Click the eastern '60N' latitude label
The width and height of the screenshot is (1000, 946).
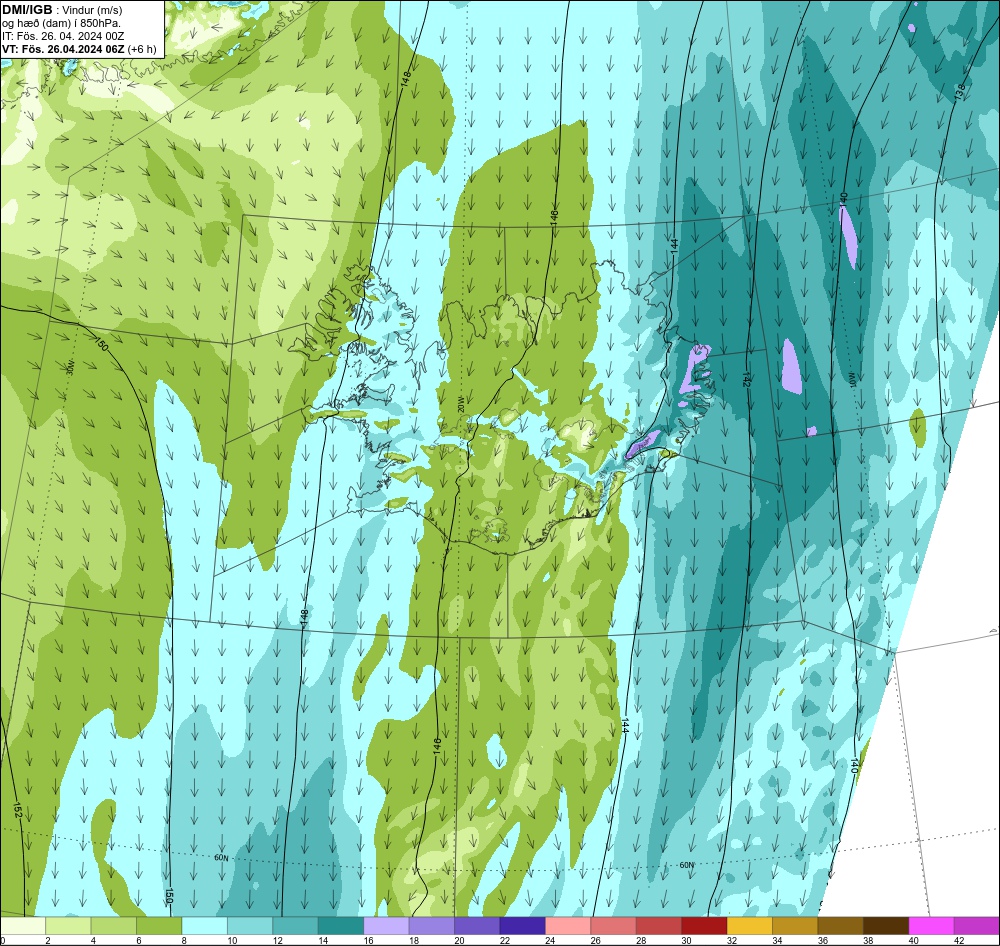[x=686, y=865]
